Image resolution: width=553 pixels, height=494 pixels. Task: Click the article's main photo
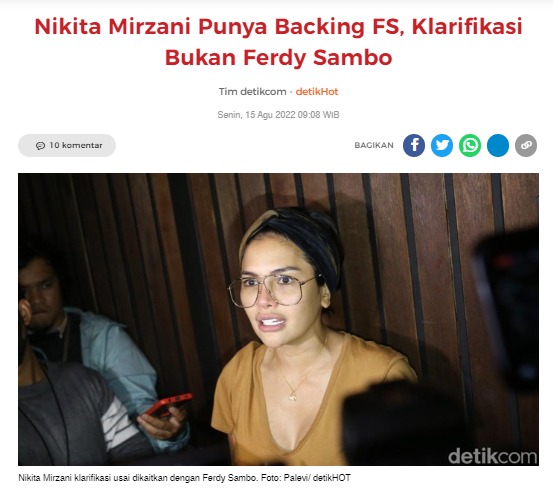coord(278,319)
